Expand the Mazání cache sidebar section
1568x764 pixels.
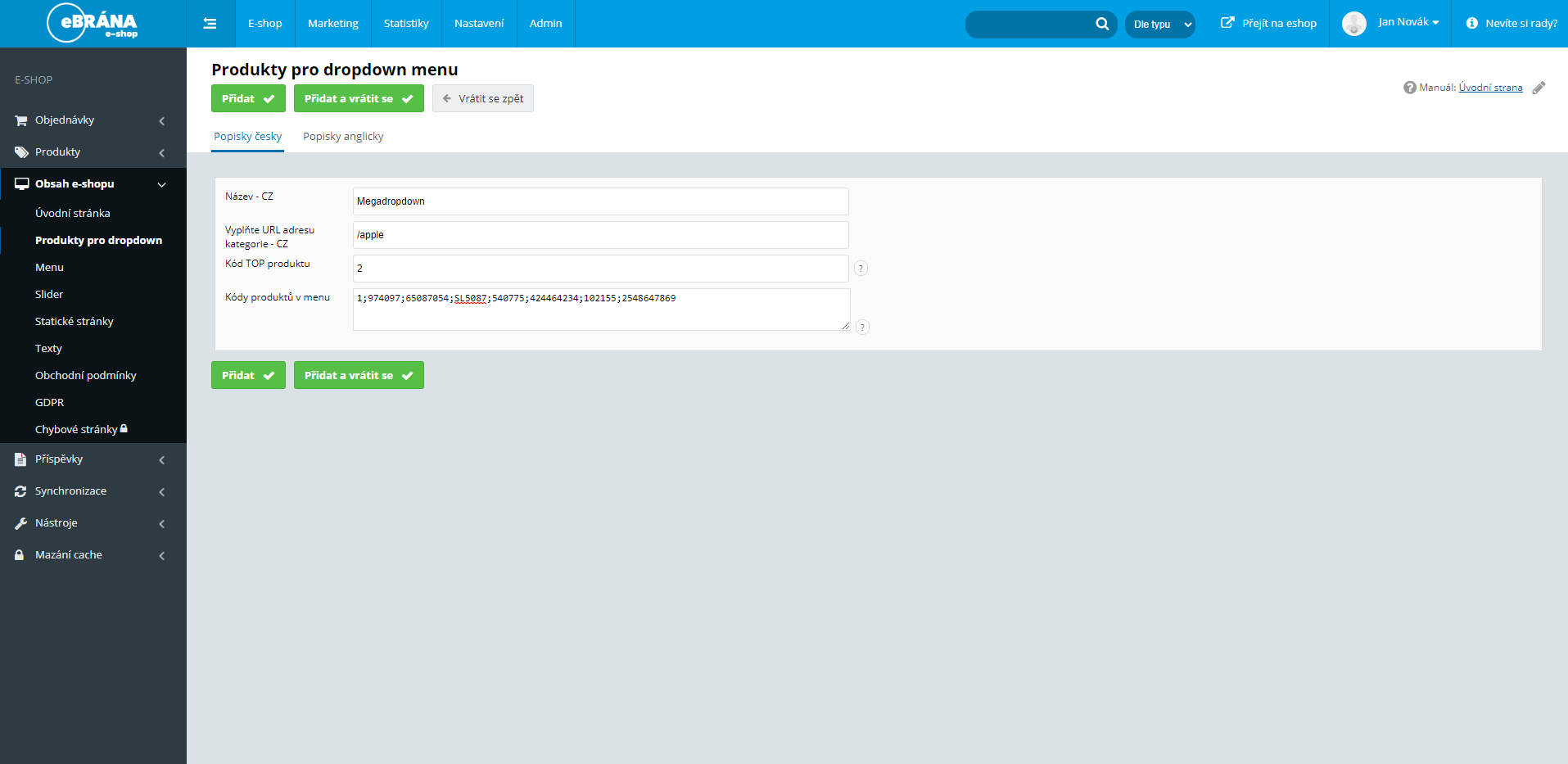(162, 556)
